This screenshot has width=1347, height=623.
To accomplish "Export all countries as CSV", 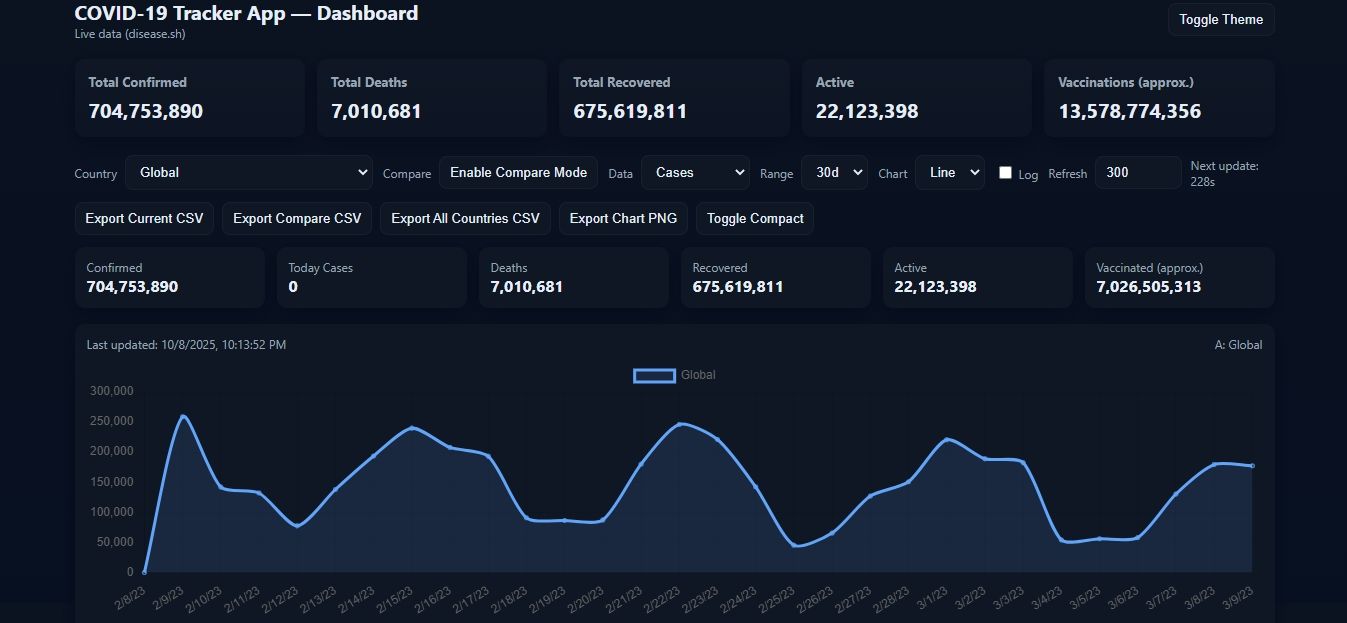I will click(465, 219).
